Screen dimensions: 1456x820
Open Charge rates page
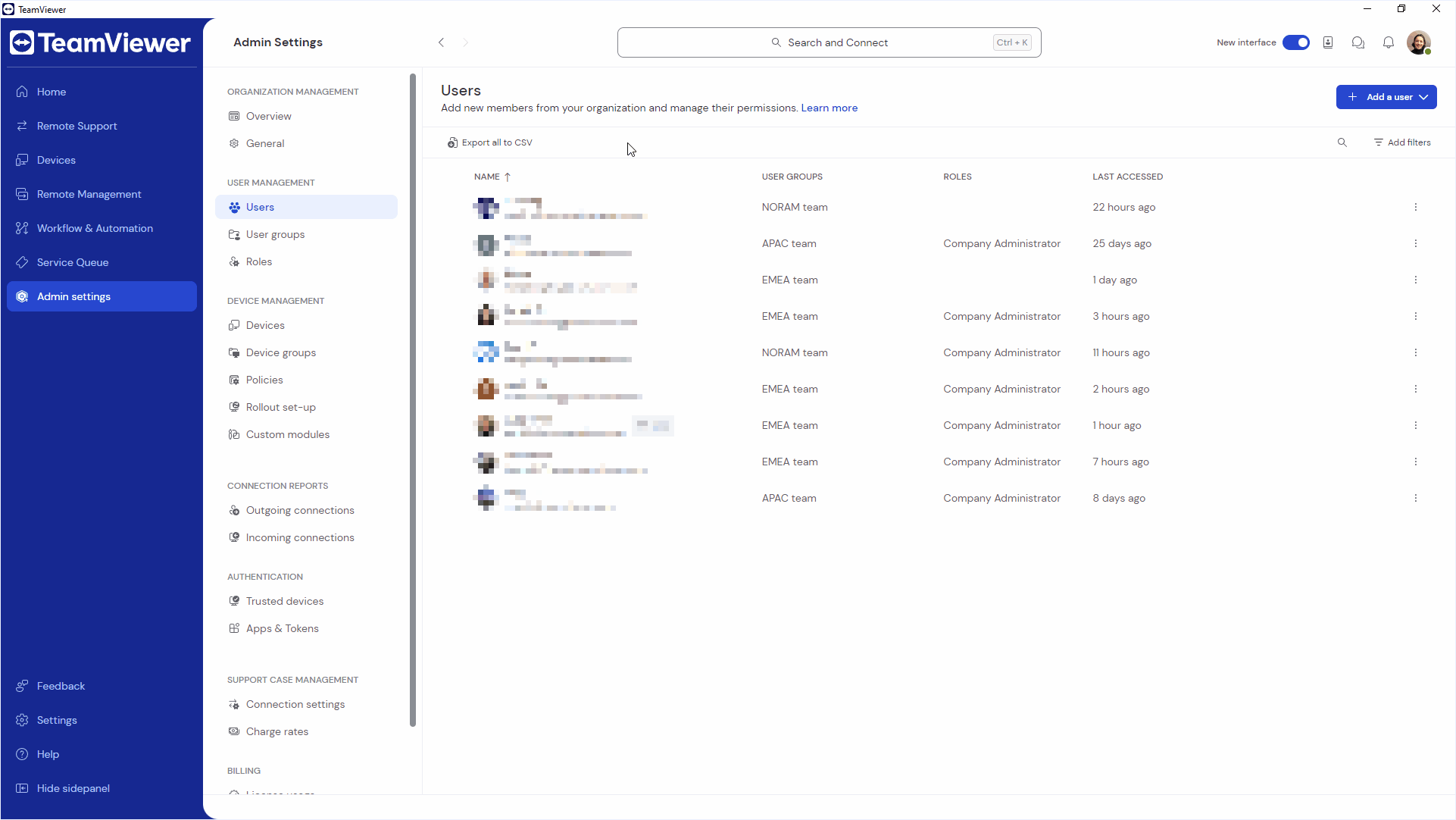pos(306,731)
